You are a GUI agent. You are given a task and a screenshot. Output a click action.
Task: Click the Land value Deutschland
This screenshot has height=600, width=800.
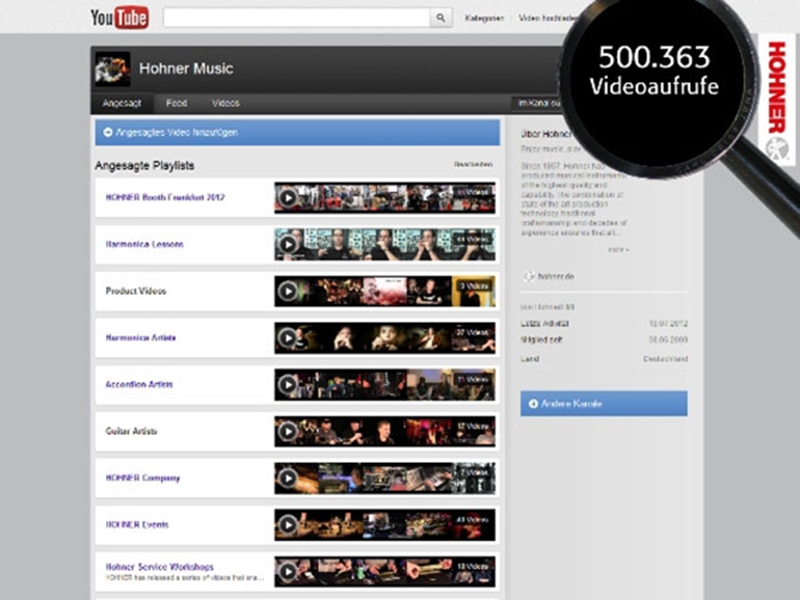click(665, 359)
